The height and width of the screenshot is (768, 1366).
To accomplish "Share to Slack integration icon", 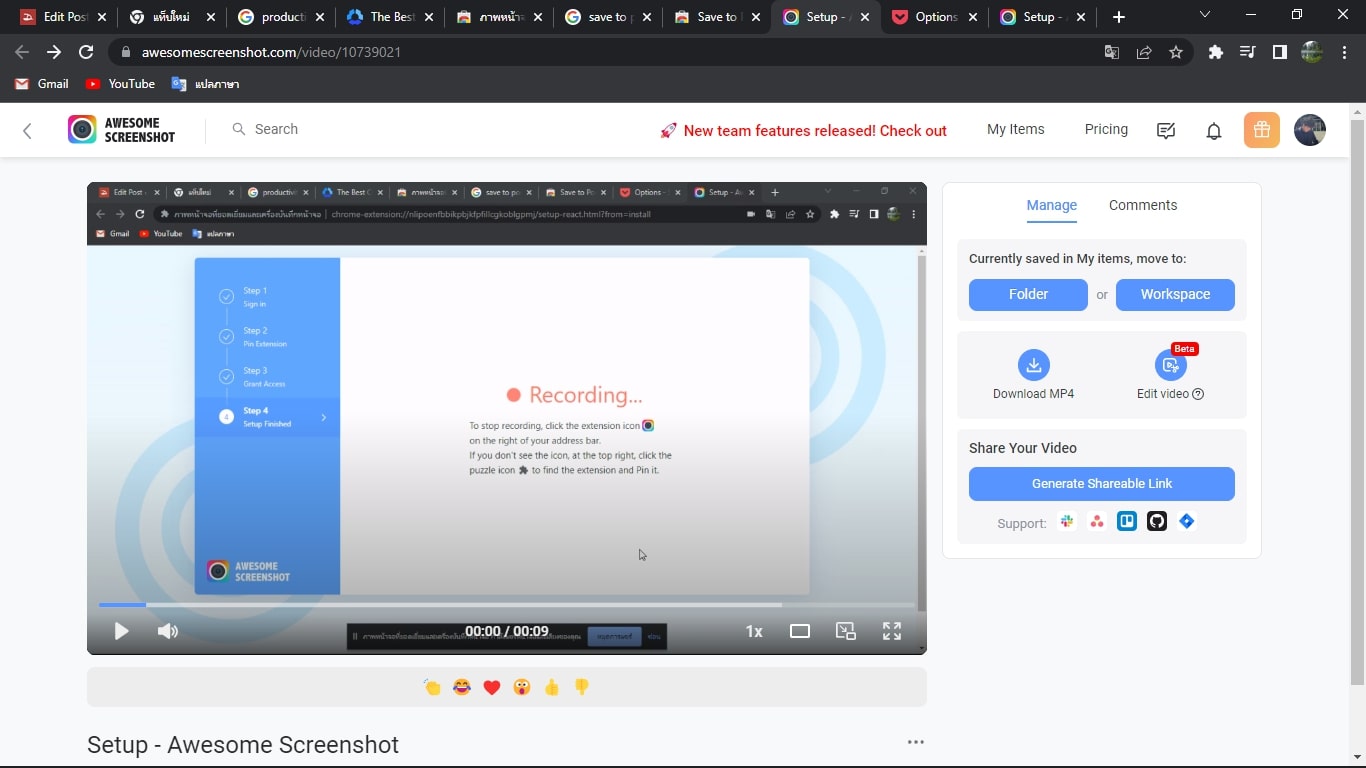I will [1067, 521].
